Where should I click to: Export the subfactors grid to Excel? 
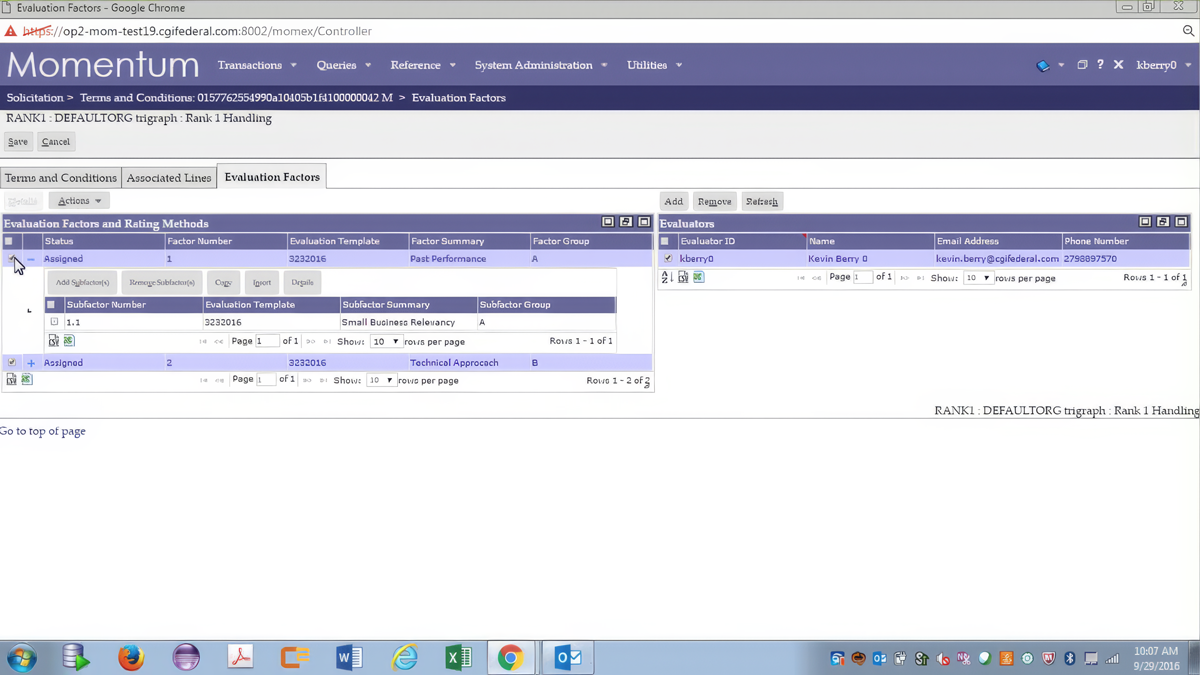point(68,341)
